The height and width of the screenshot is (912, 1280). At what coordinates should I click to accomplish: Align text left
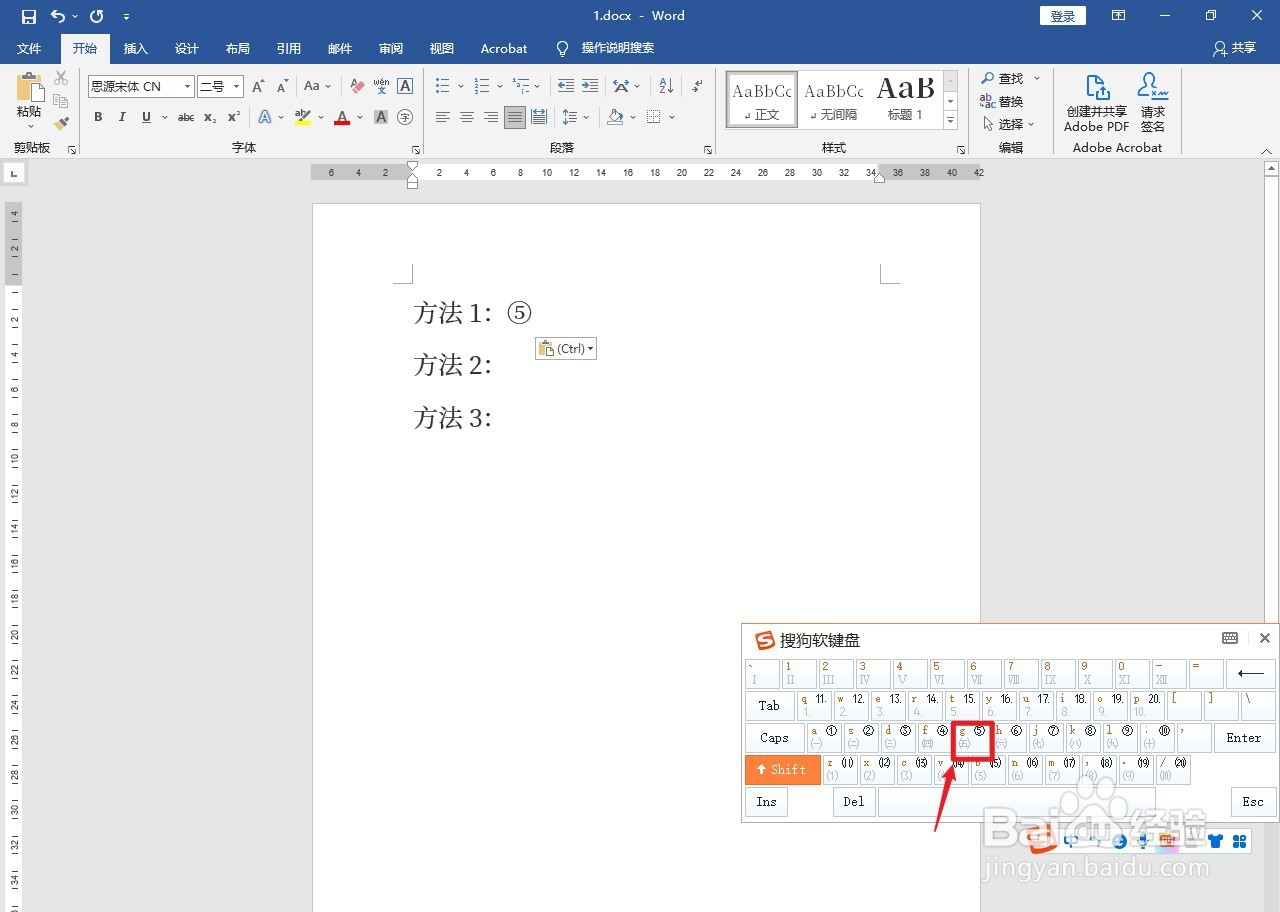click(x=443, y=117)
